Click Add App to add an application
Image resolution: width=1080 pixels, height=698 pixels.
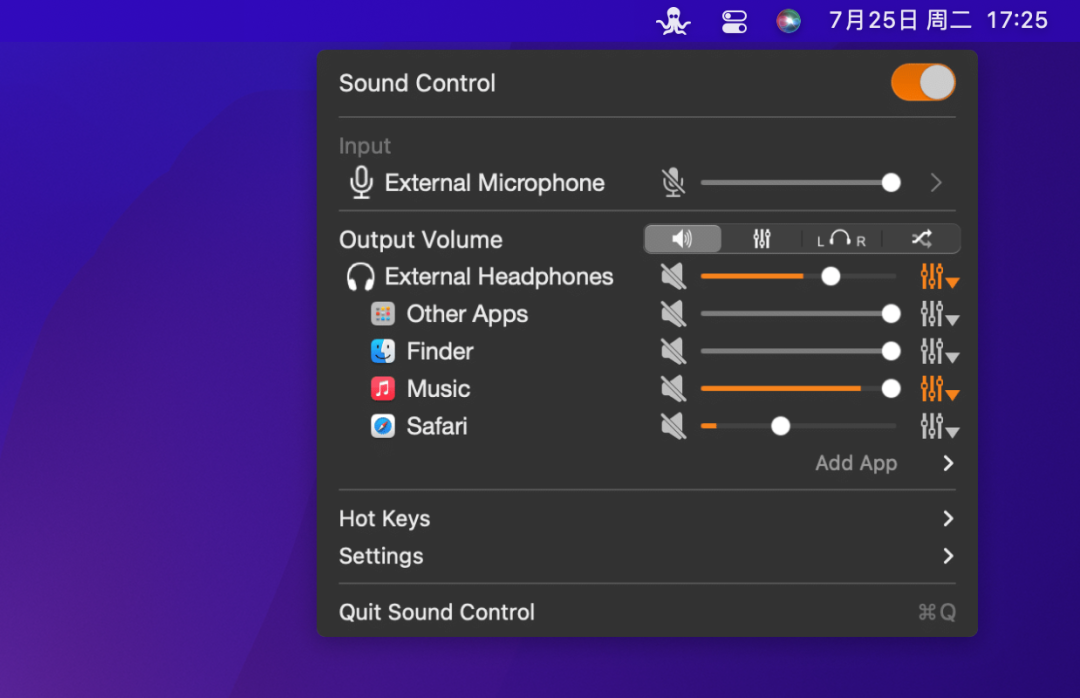coord(856,463)
